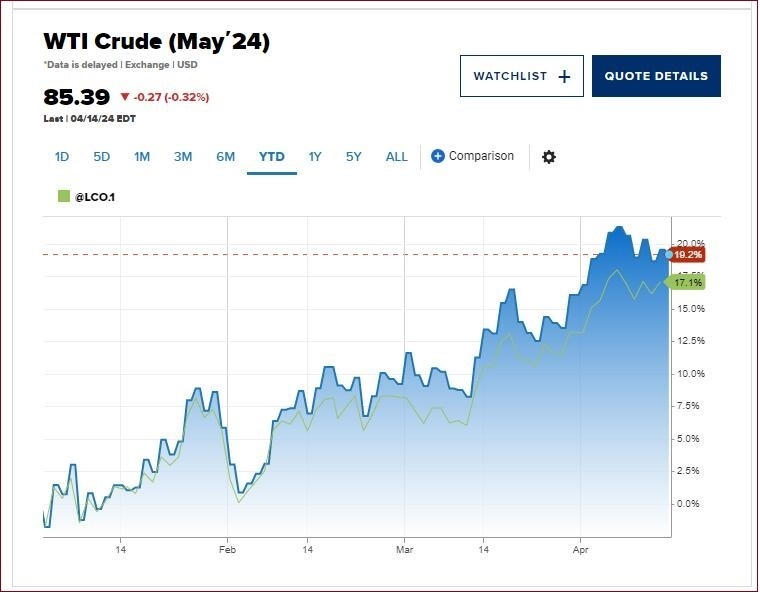Screen dimensions: 760x592
Task: Select the YTD tab
Action: 272,157
